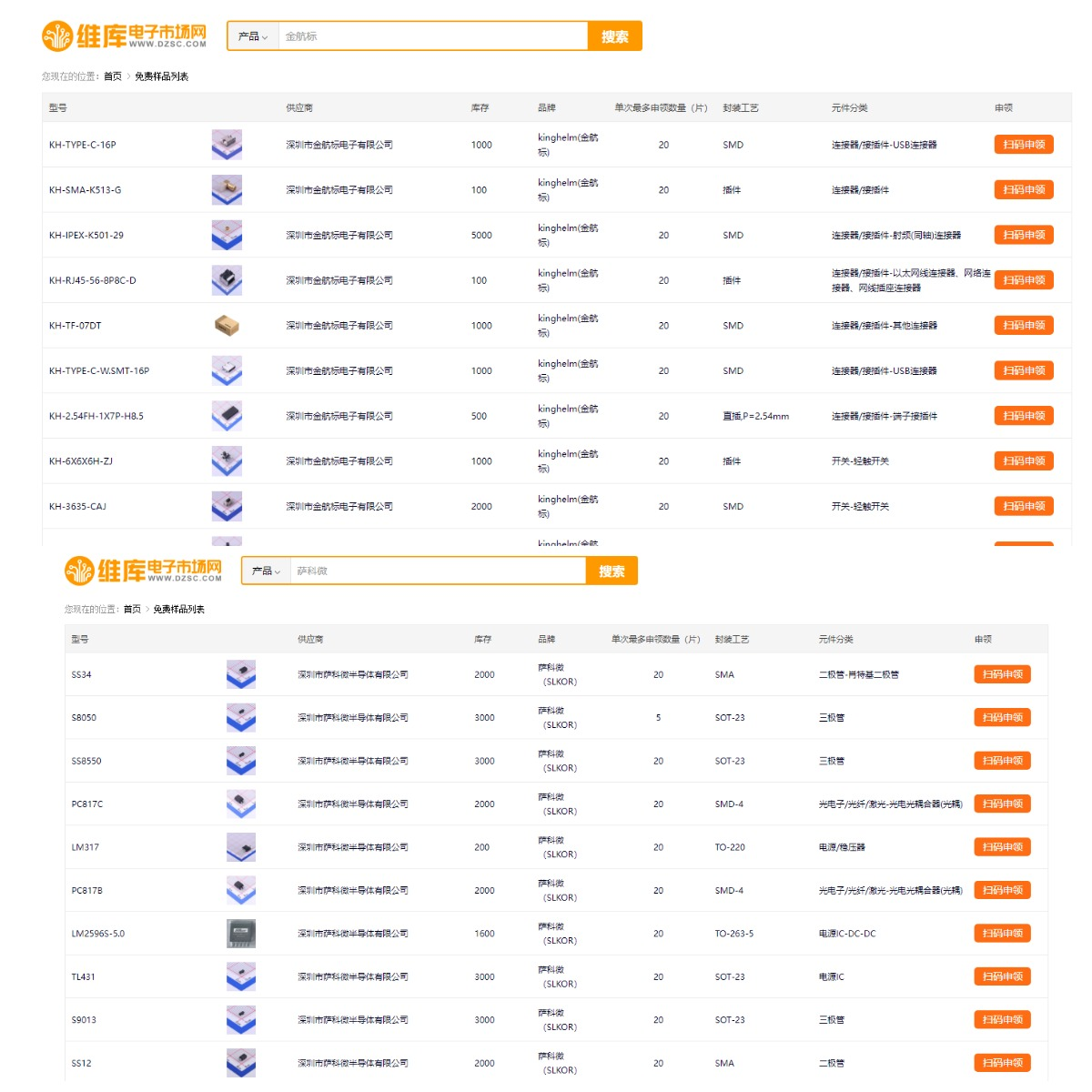This screenshot has width=1092, height=1092.
Task: Click 扫码申领 for KH-SMA-K513-G
Action: [1023, 189]
